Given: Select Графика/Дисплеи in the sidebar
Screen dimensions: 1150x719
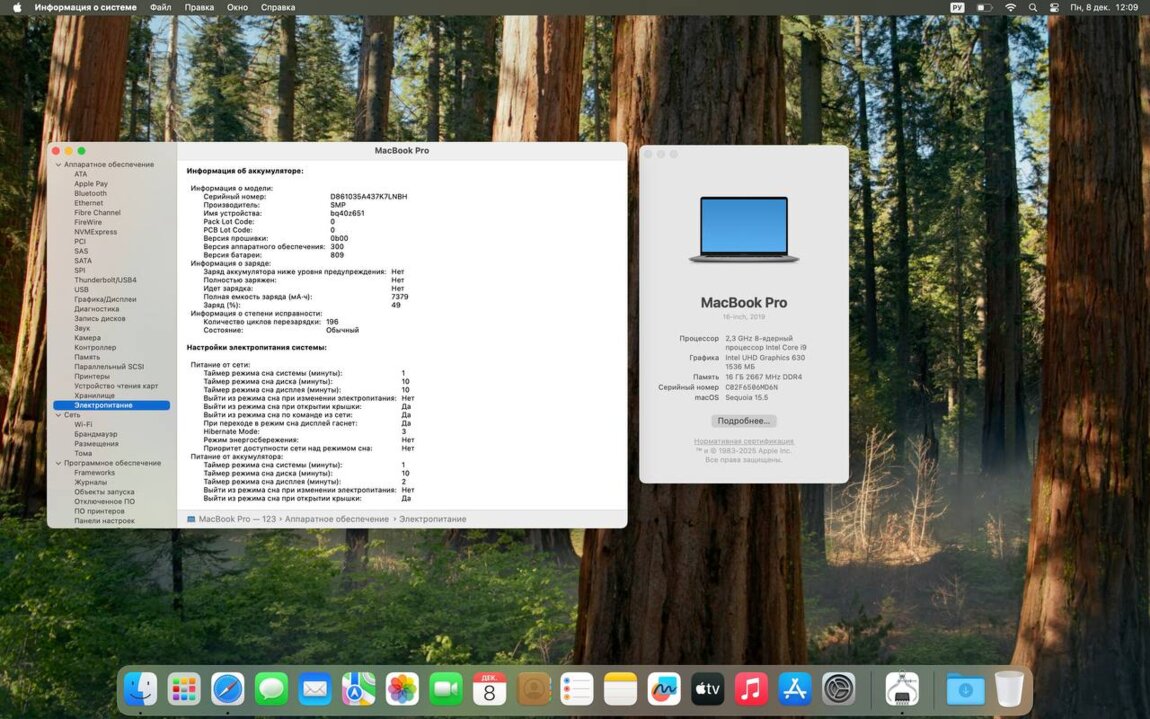Looking at the screenshot, I should click(105, 299).
